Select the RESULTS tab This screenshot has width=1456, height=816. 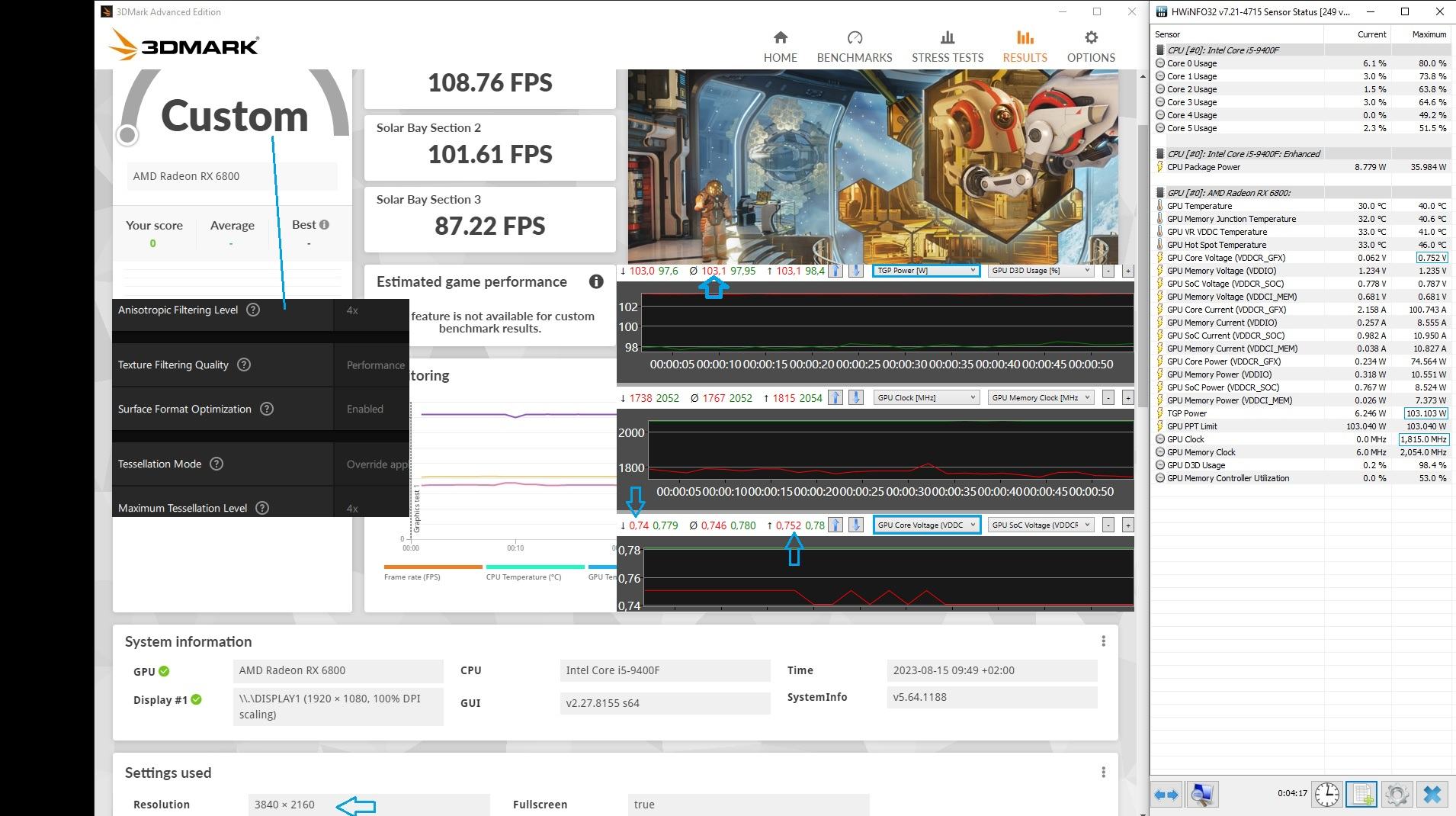click(x=1025, y=47)
